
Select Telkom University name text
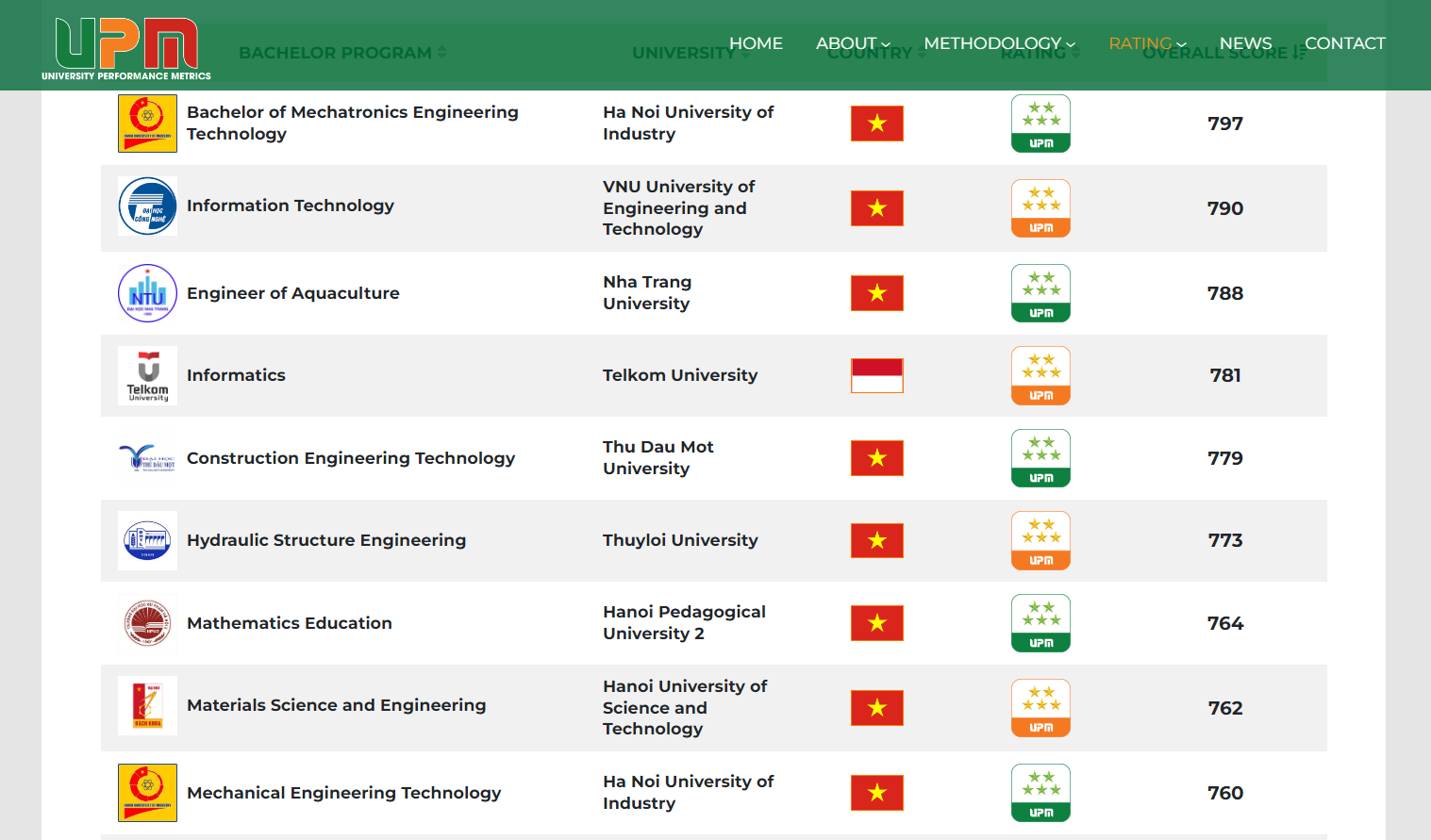[x=680, y=375]
